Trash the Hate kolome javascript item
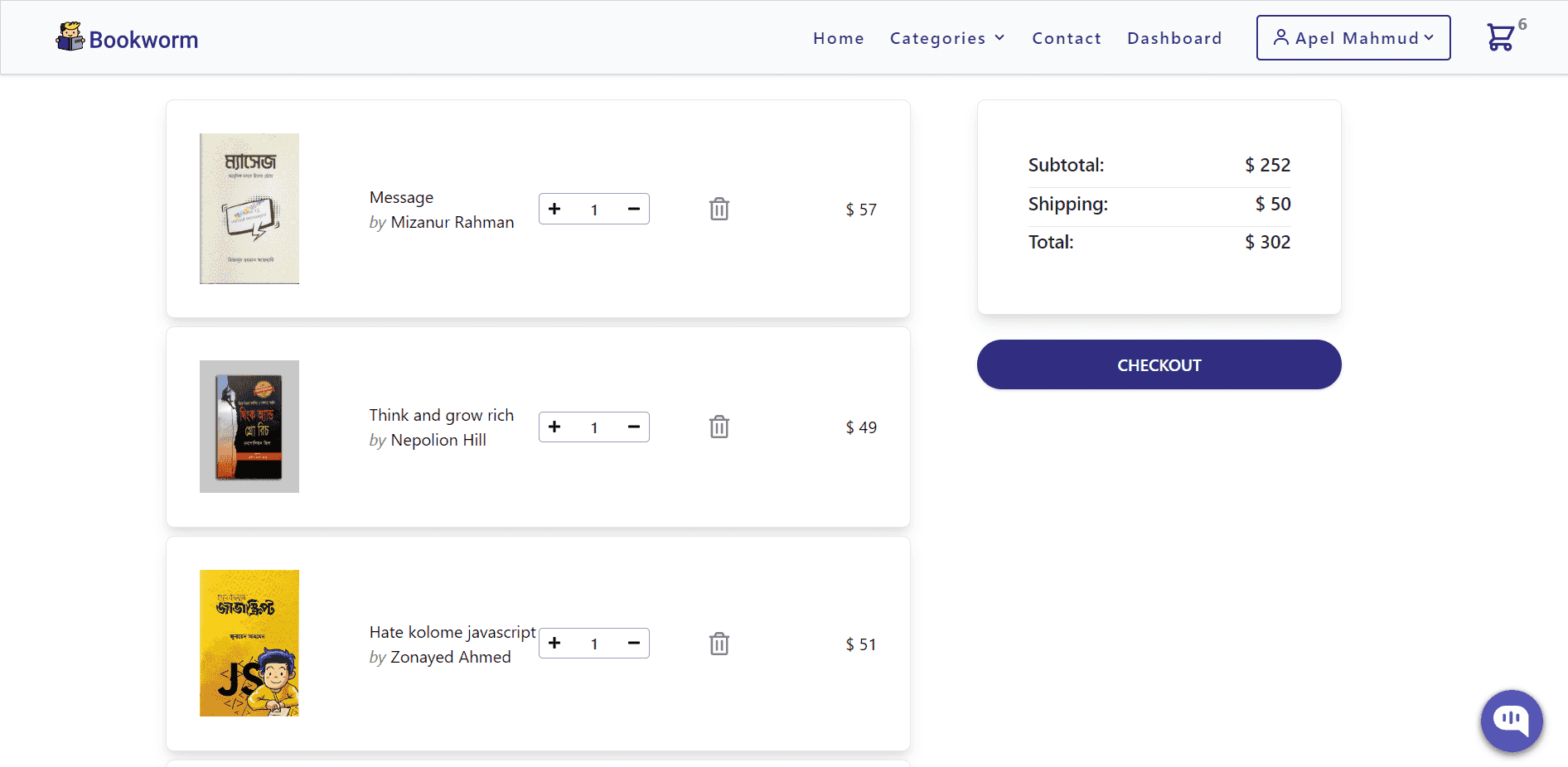1568x767 pixels. tap(719, 644)
